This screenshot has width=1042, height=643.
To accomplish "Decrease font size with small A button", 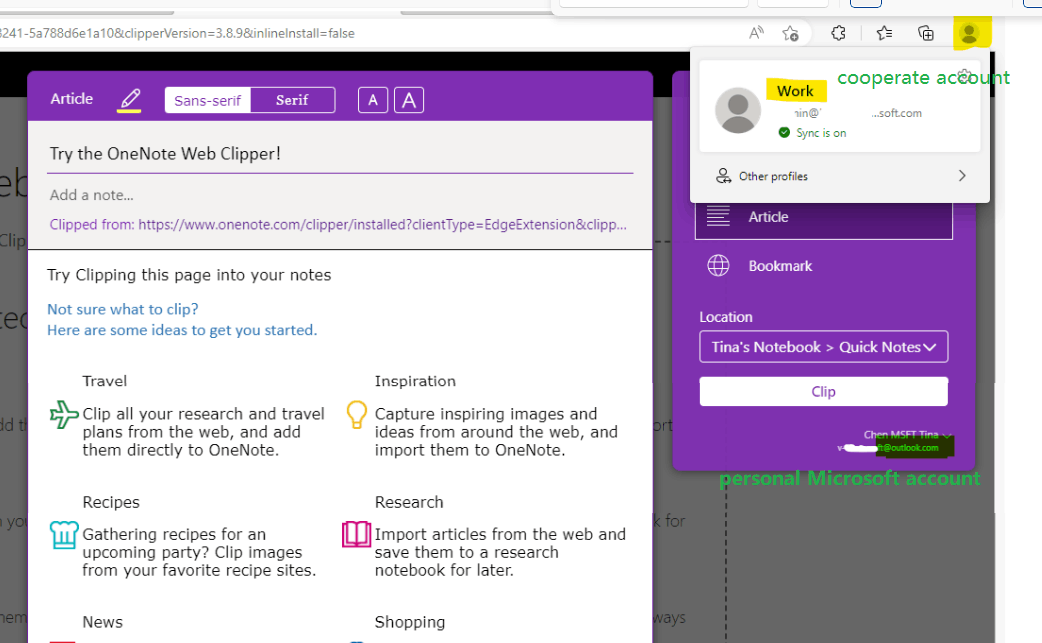I will click(x=373, y=100).
